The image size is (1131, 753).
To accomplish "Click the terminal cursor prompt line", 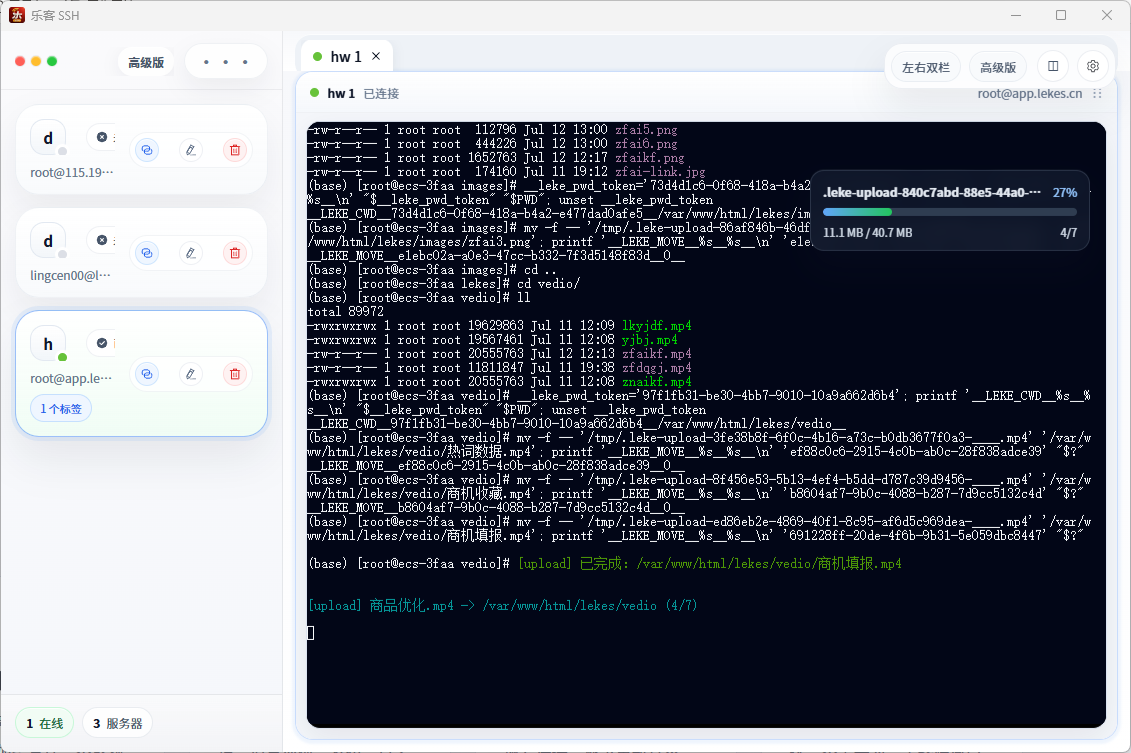I will pos(311,633).
